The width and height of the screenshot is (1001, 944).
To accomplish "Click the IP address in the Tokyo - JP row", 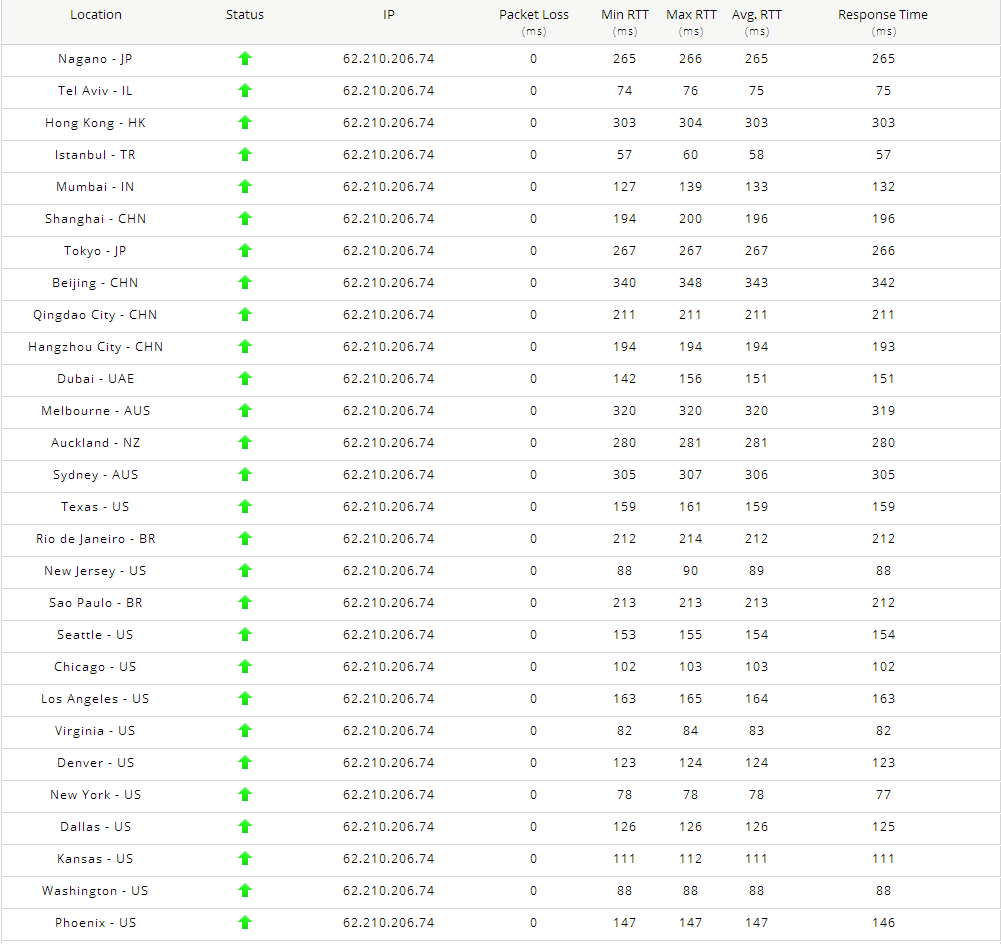I will point(389,251).
